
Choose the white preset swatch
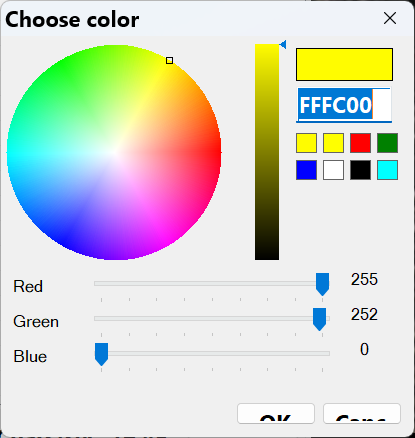click(x=333, y=170)
